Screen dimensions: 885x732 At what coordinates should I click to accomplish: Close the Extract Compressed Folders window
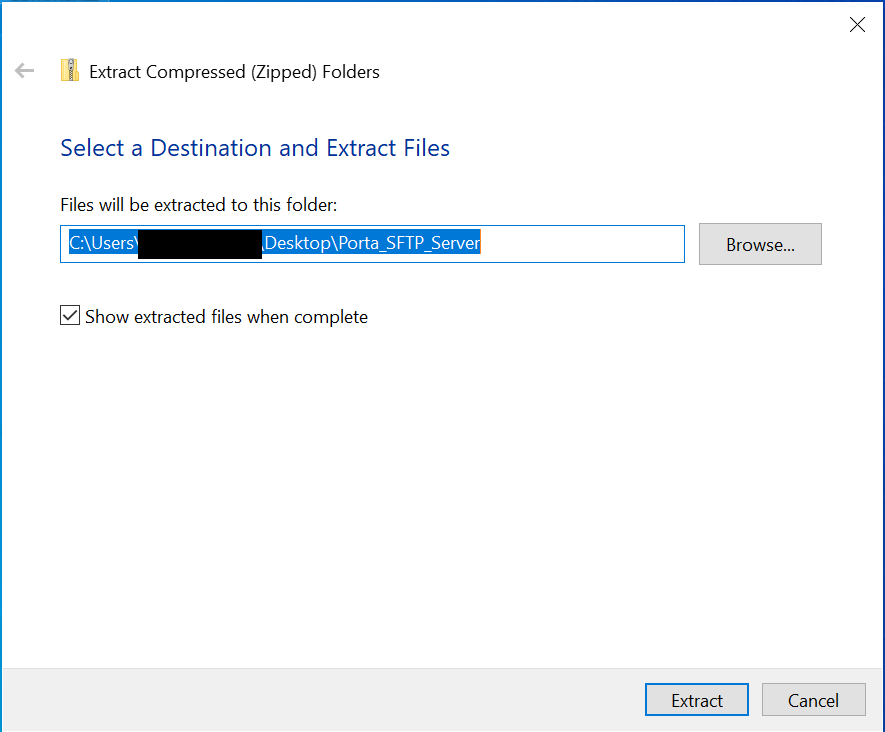857,25
